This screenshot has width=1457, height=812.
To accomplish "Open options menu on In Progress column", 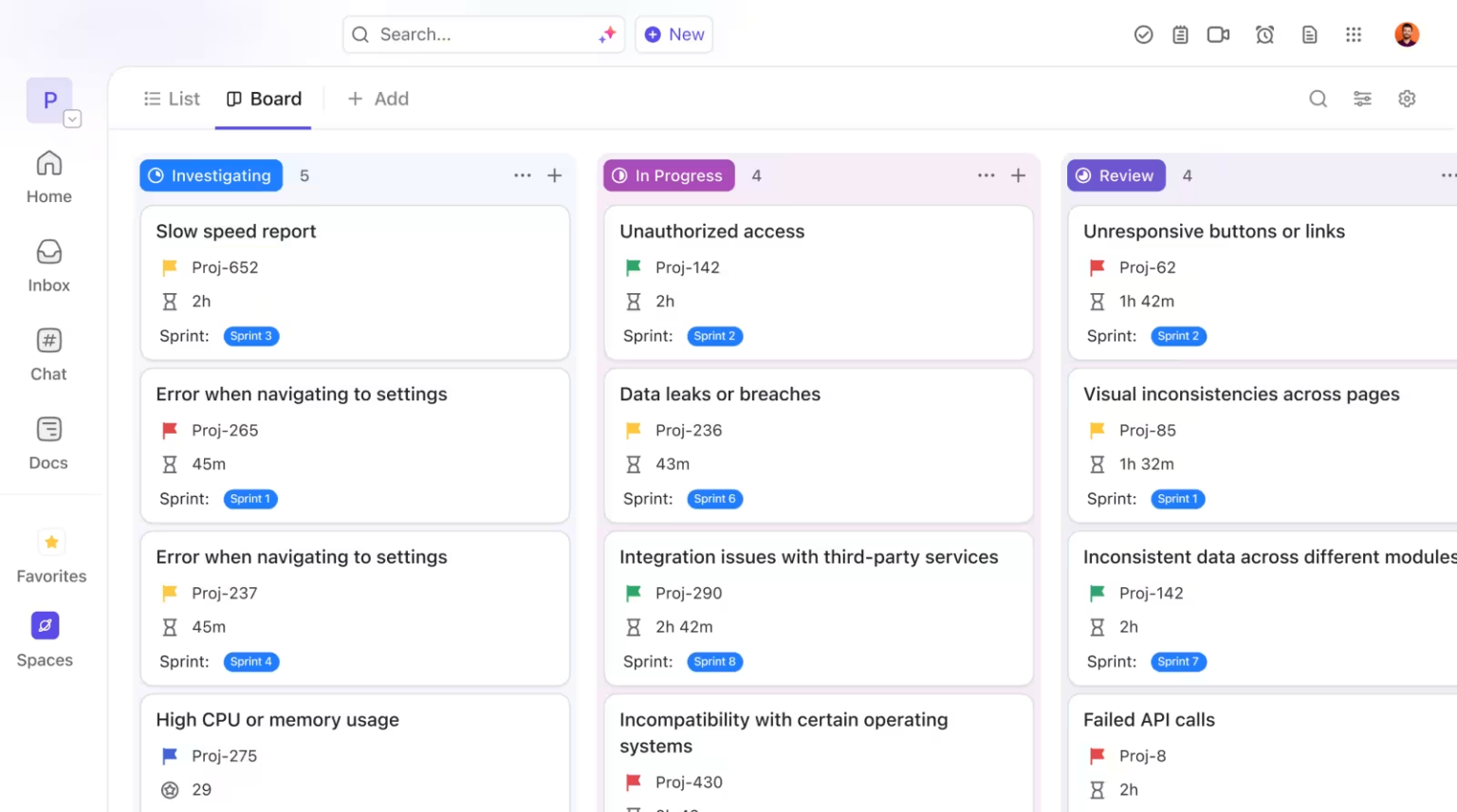I will pos(987,175).
